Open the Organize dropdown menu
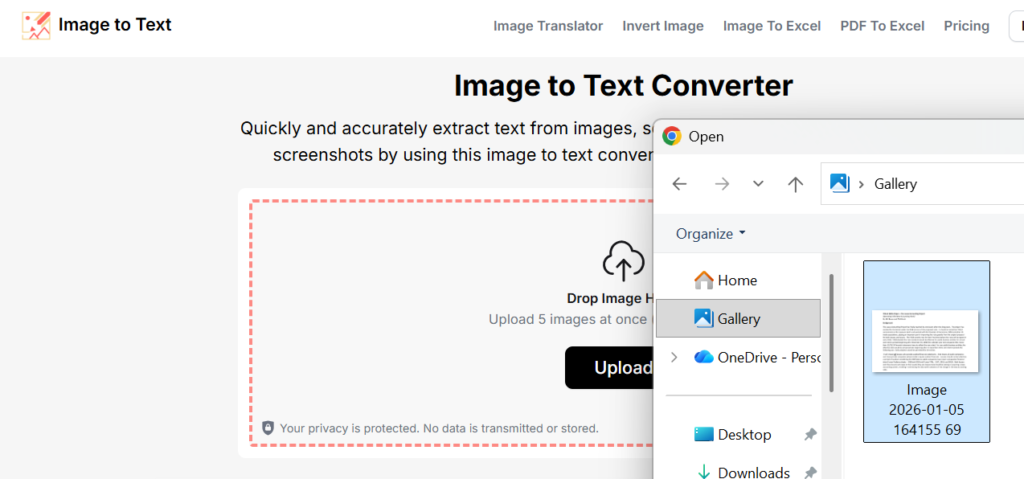1024x479 pixels. tap(710, 234)
